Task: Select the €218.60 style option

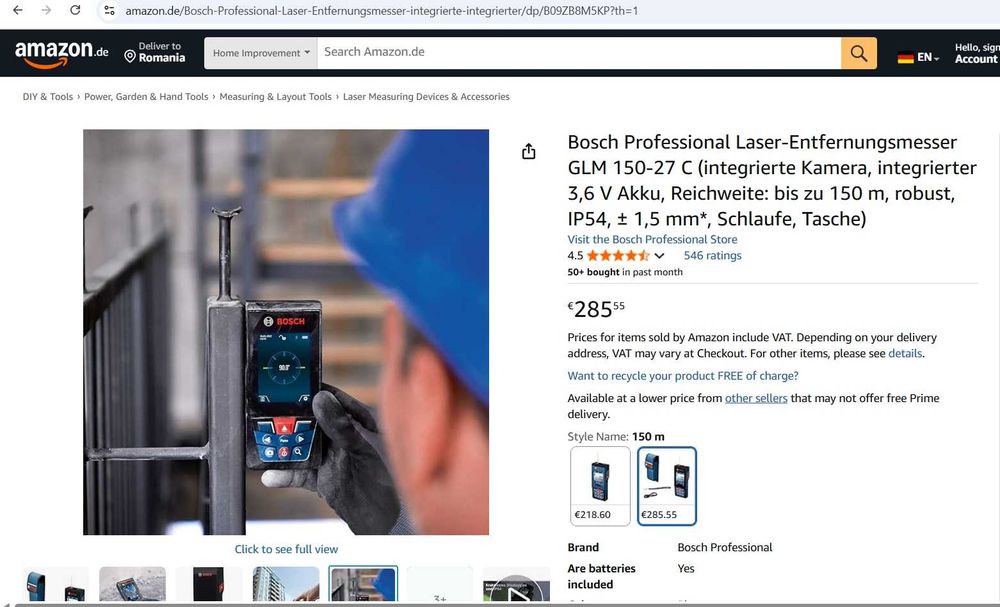Action: [600, 486]
